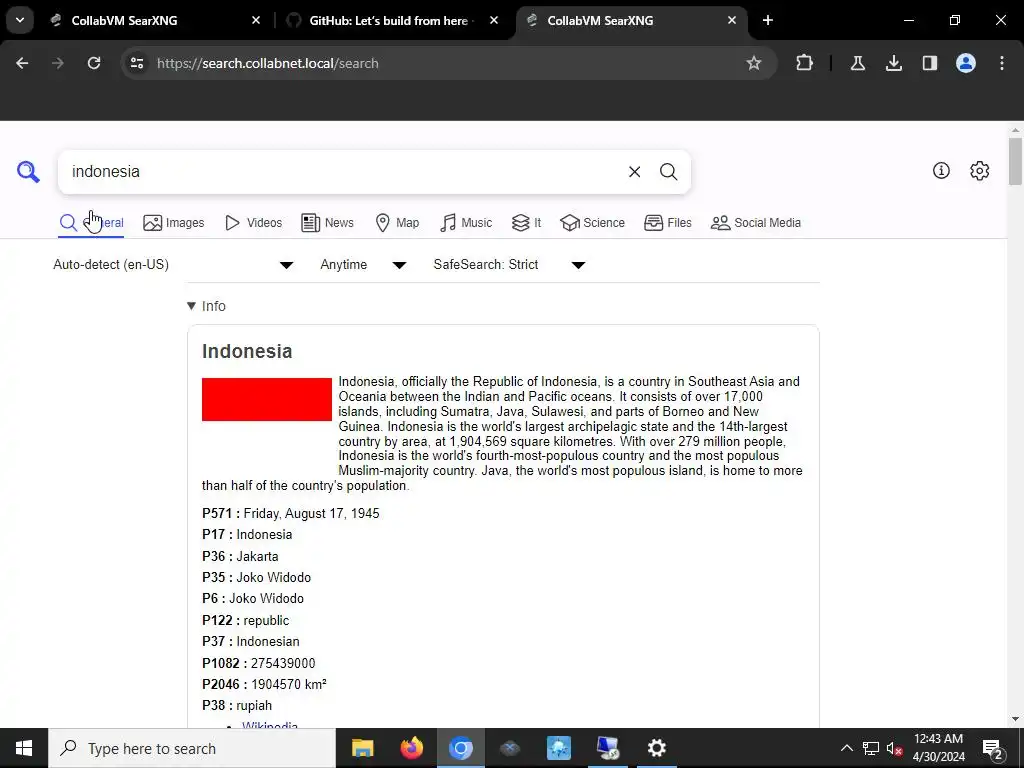The height and width of the screenshot is (768, 1024).
Task: Click the page vertical scrollbar thumb
Action: (x=1014, y=161)
